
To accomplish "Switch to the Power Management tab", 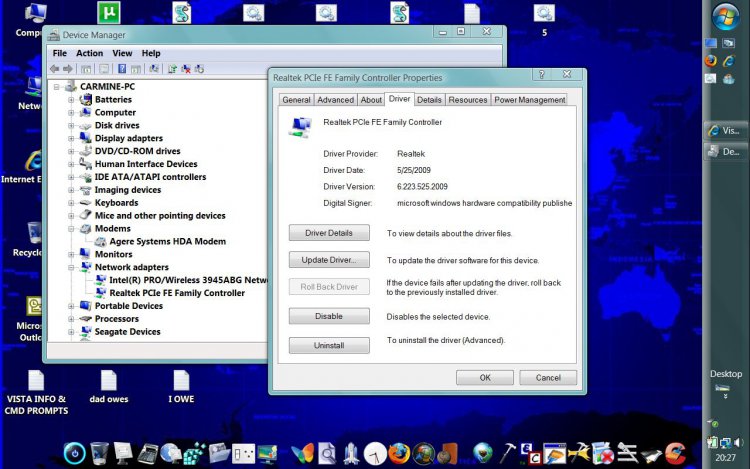I will coord(529,99).
